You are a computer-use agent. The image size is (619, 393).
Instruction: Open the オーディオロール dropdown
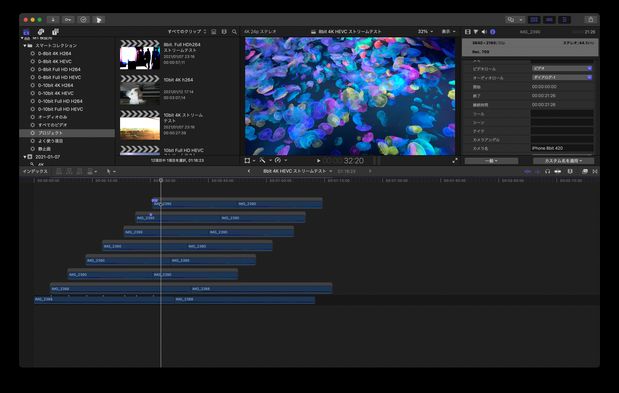562,77
